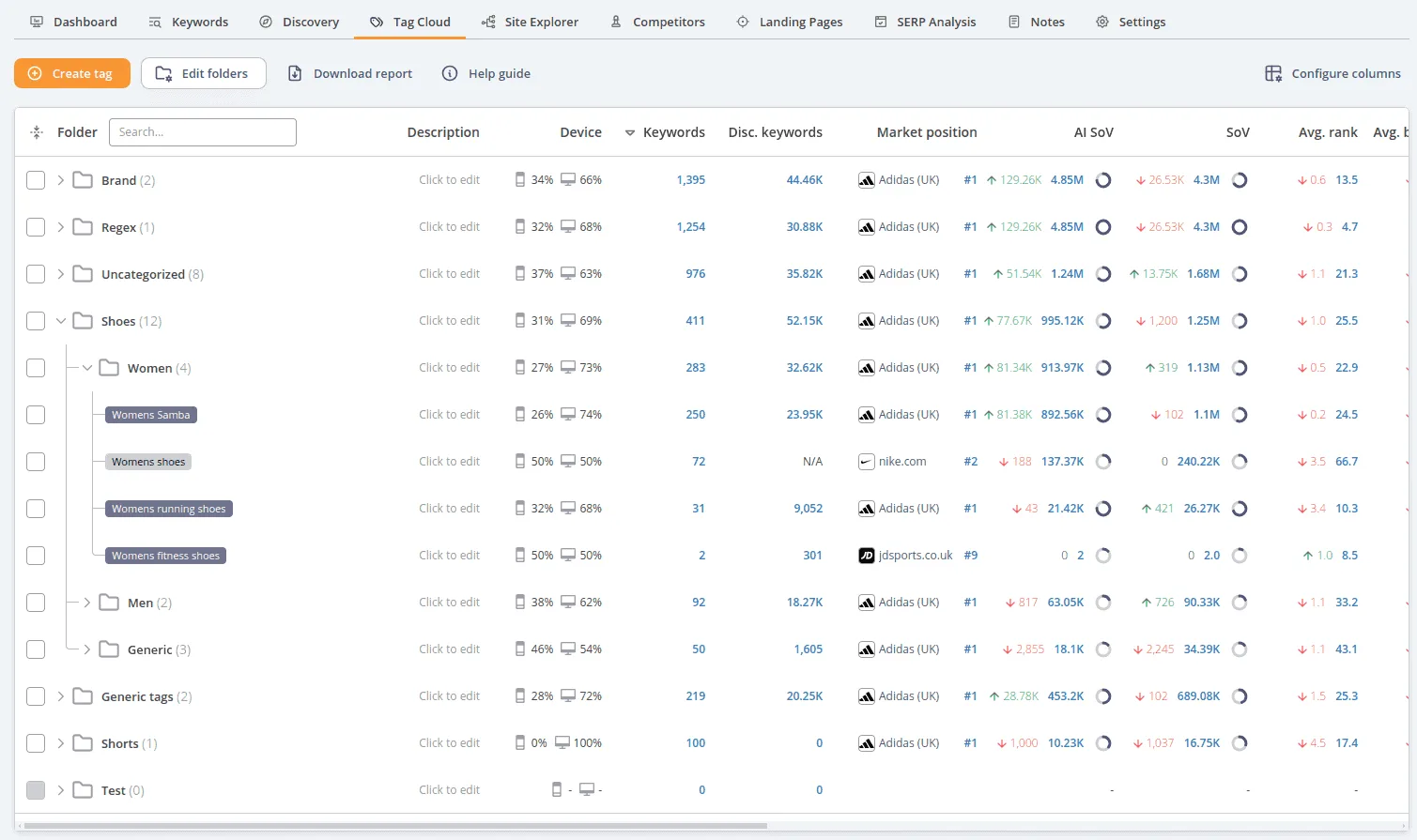Click the Men folder icon
1417x840 pixels.
tap(109, 602)
